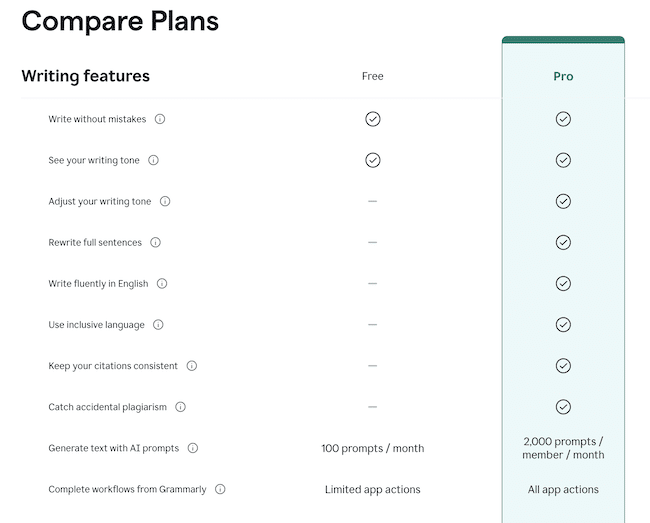This screenshot has height=523, width=650.
Task: Open info icon beside Rewrite full sentences
Action: 155,242
